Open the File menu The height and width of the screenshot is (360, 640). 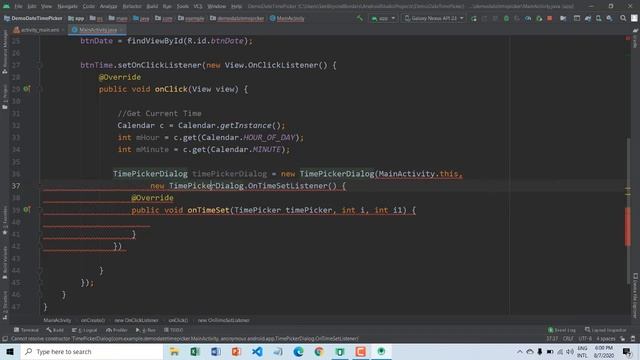(x=18, y=6)
